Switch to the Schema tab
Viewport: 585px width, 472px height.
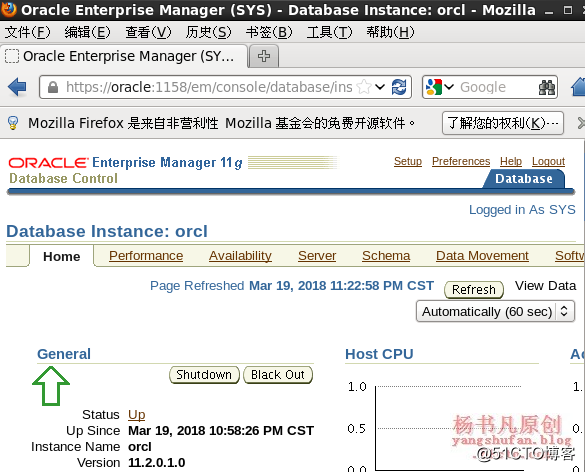click(x=386, y=256)
